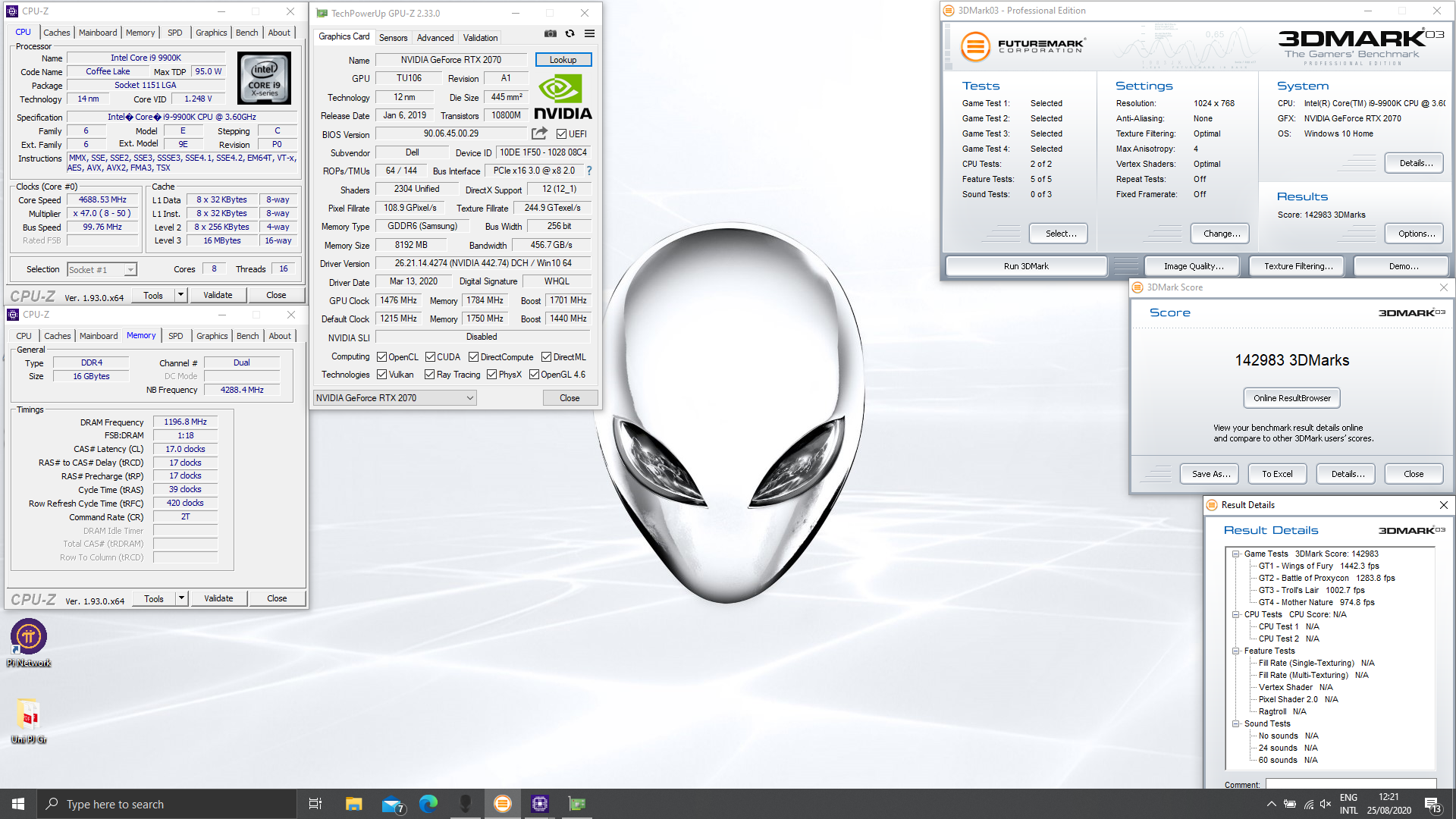This screenshot has width=1456, height=819.
Task: Click the Futuremark orange logo in 3DMark03
Action: click(975, 47)
